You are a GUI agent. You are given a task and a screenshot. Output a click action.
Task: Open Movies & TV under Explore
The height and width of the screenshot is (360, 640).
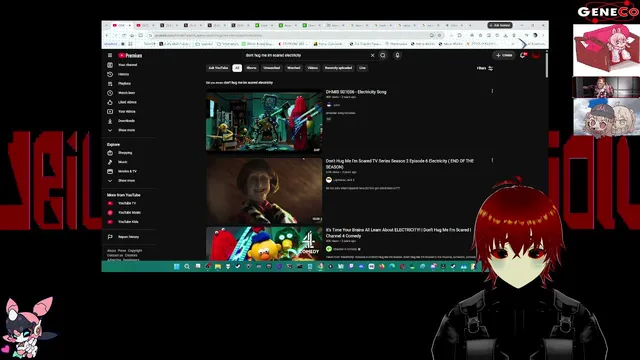[127, 171]
